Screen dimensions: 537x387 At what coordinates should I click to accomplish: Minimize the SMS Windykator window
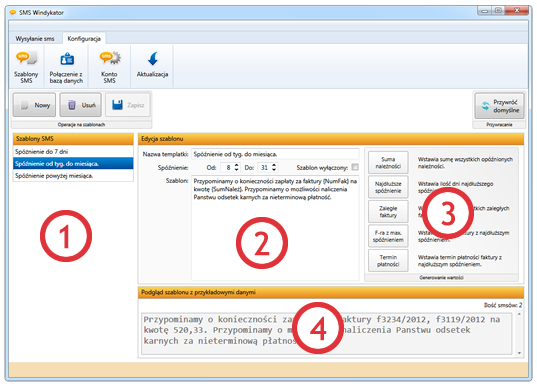(x=484, y=11)
